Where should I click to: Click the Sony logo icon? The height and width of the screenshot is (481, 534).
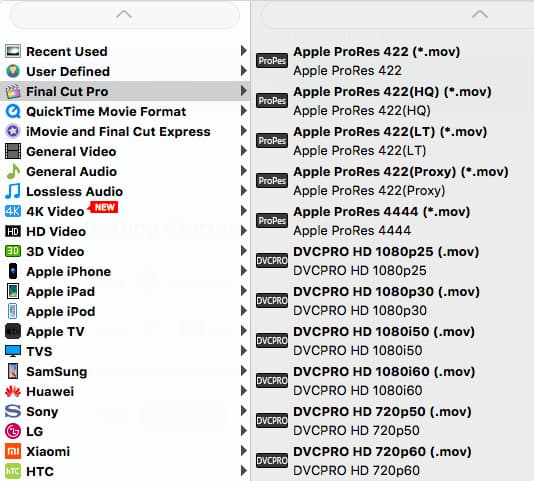pos(13,411)
